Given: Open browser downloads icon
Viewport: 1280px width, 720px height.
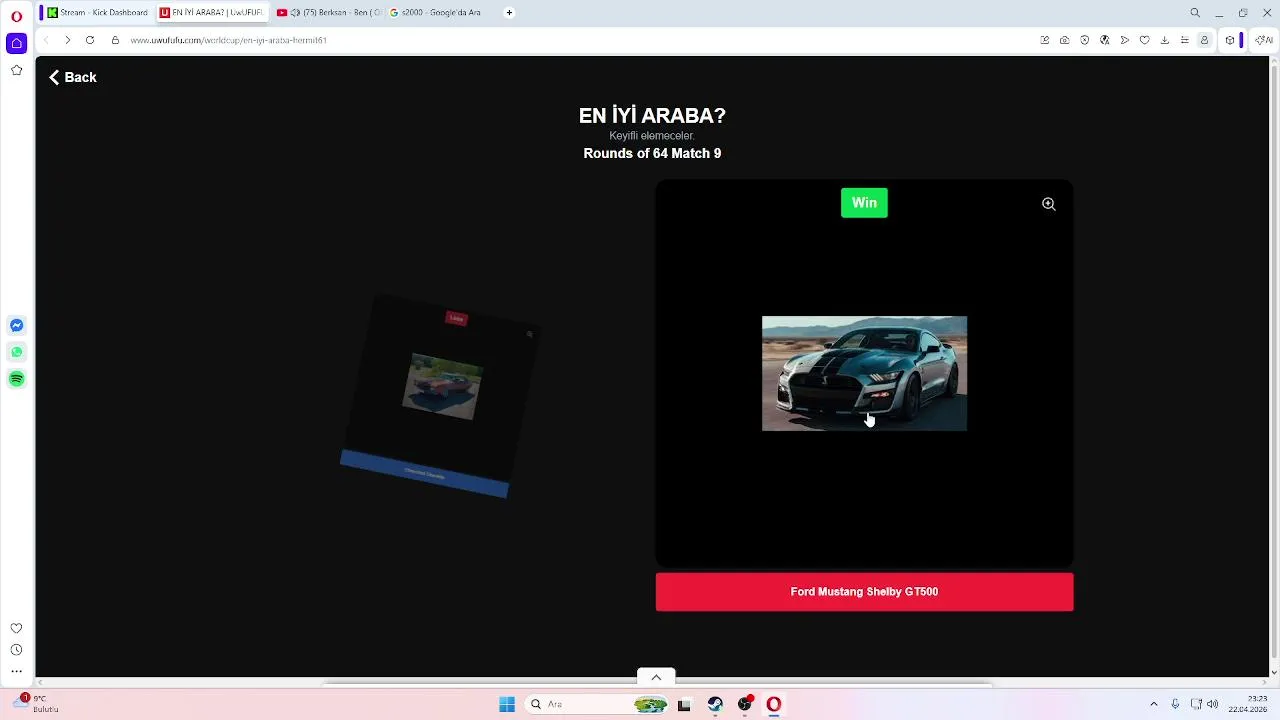Looking at the screenshot, I should pos(1165,40).
